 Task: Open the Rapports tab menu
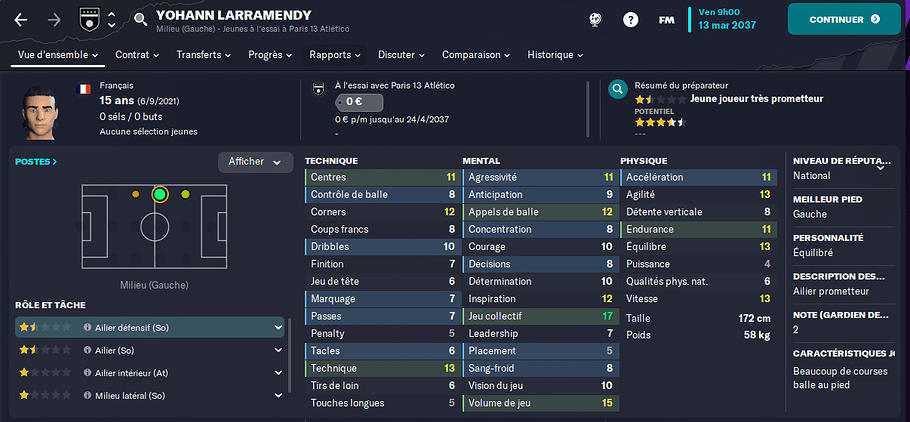(335, 55)
